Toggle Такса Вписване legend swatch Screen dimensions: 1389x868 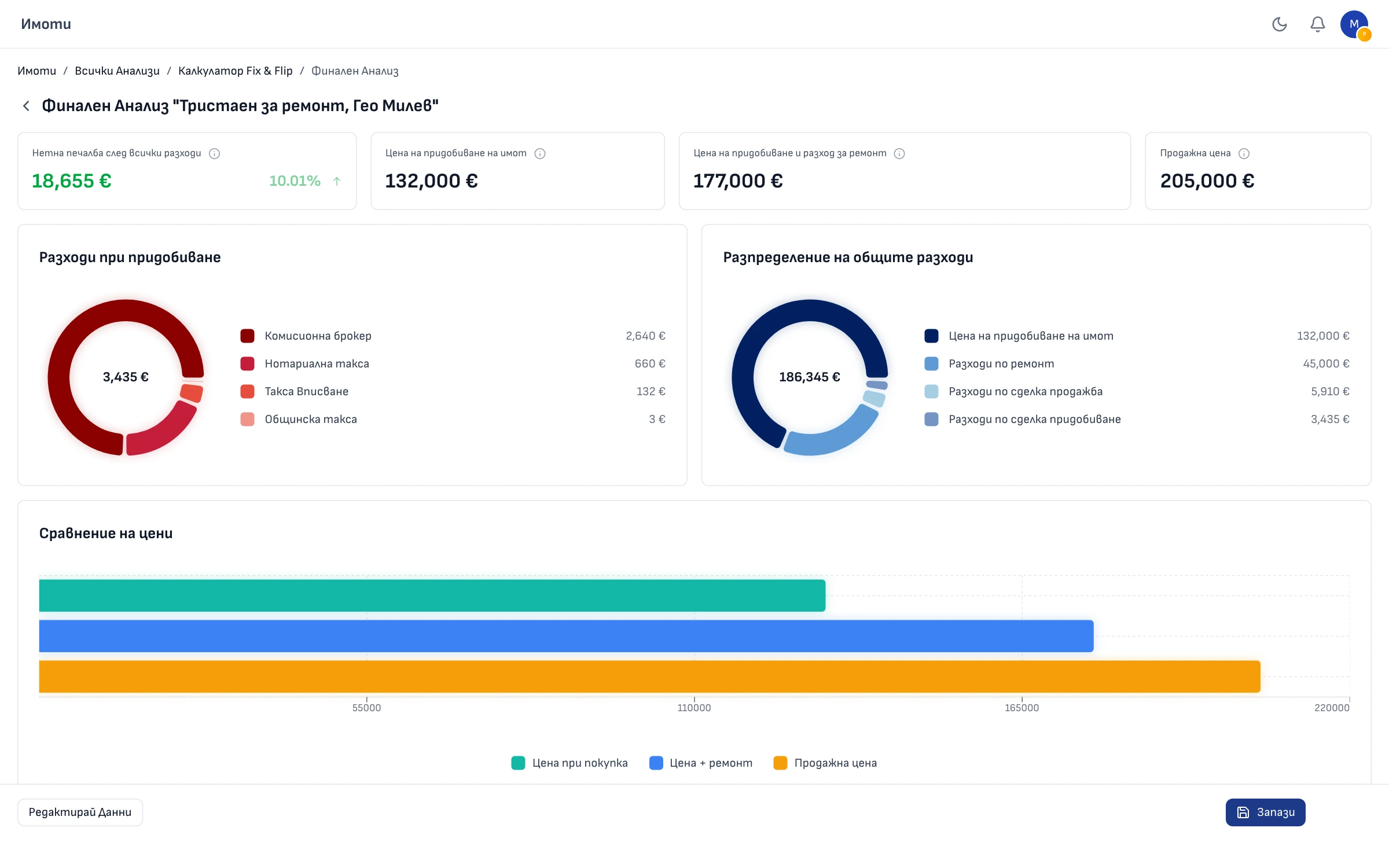(x=247, y=391)
